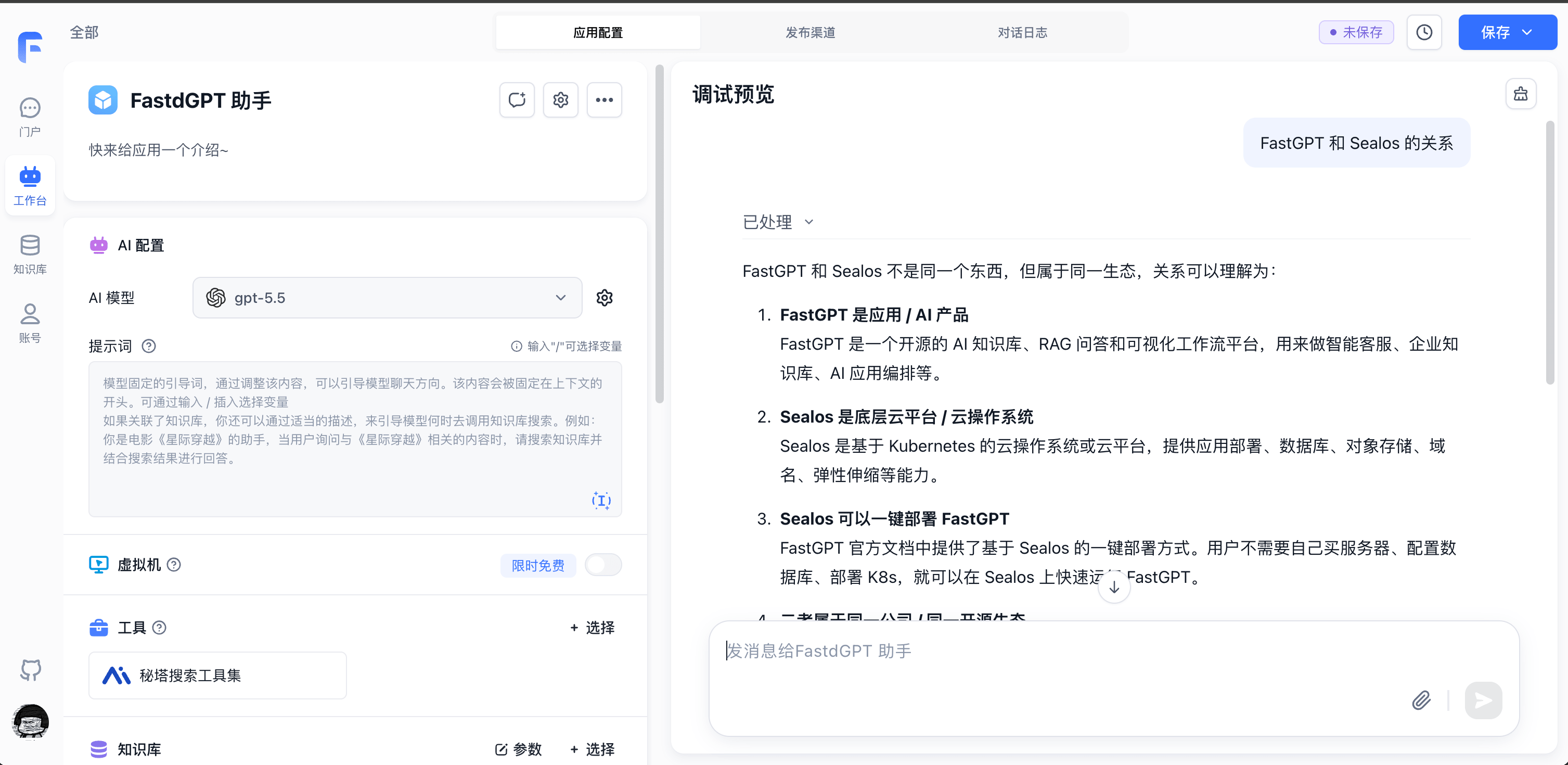Click heading 'Sealos 是底层云平台 / 云操作系统'
The height and width of the screenshot is (765, 1568).
coord(906,417)
